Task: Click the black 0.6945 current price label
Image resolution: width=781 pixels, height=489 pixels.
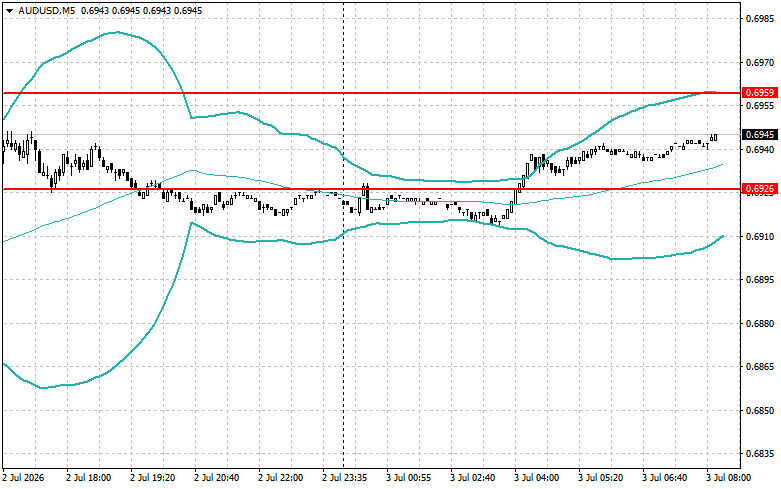Action: pyautogui.click(x=760, y=134)
